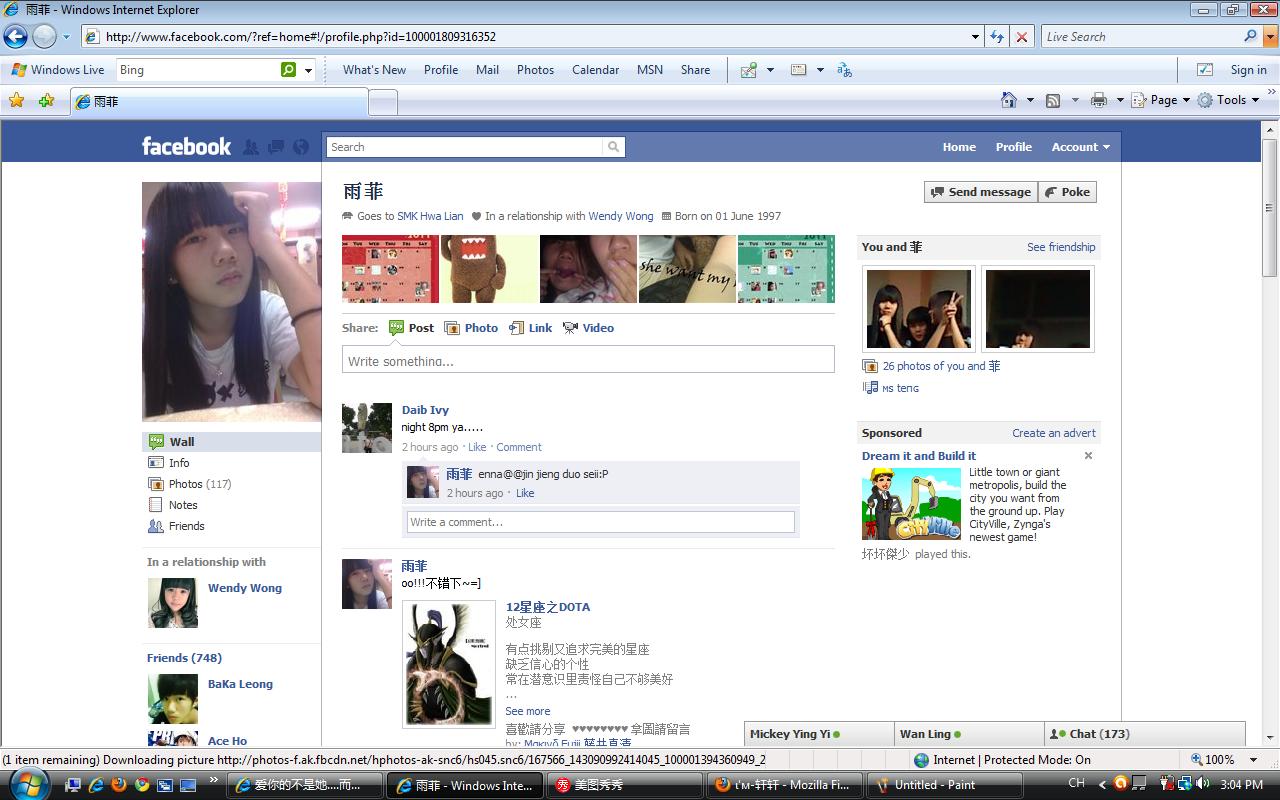
Task: Click the Facebook Search input field
Action: [x=465, y=147]
